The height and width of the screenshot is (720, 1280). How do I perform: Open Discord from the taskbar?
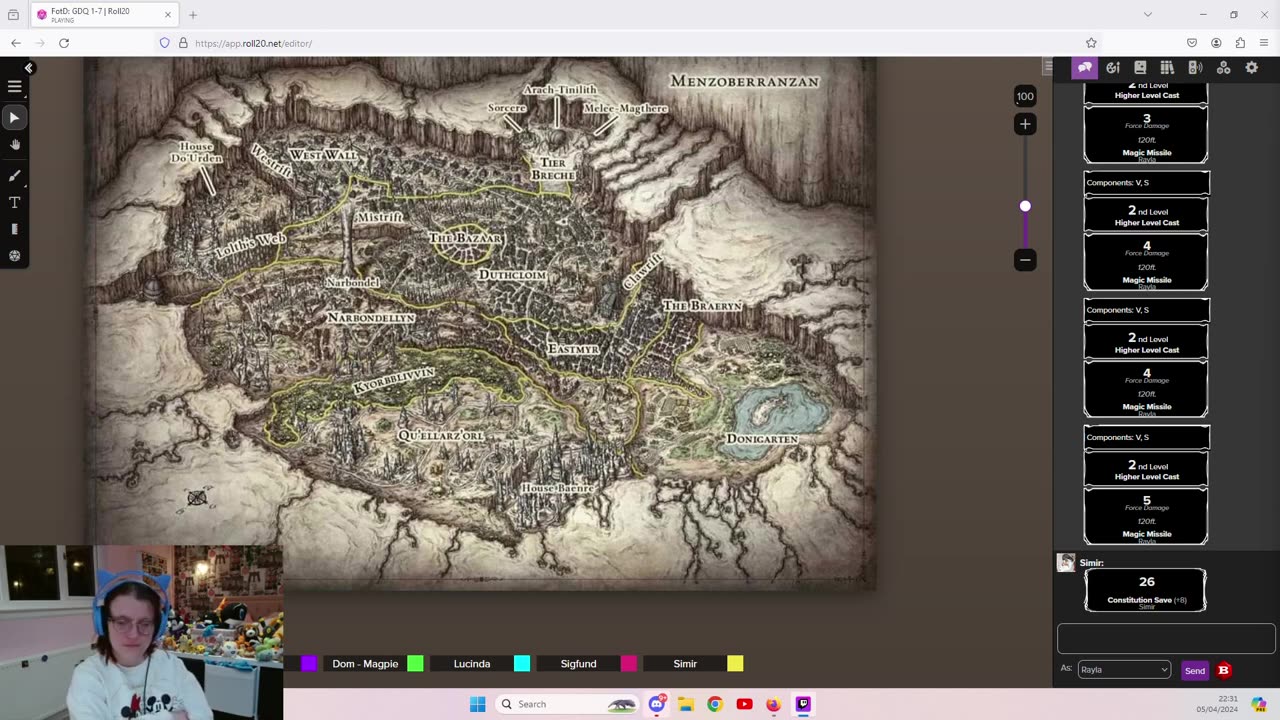coord(657,704)
